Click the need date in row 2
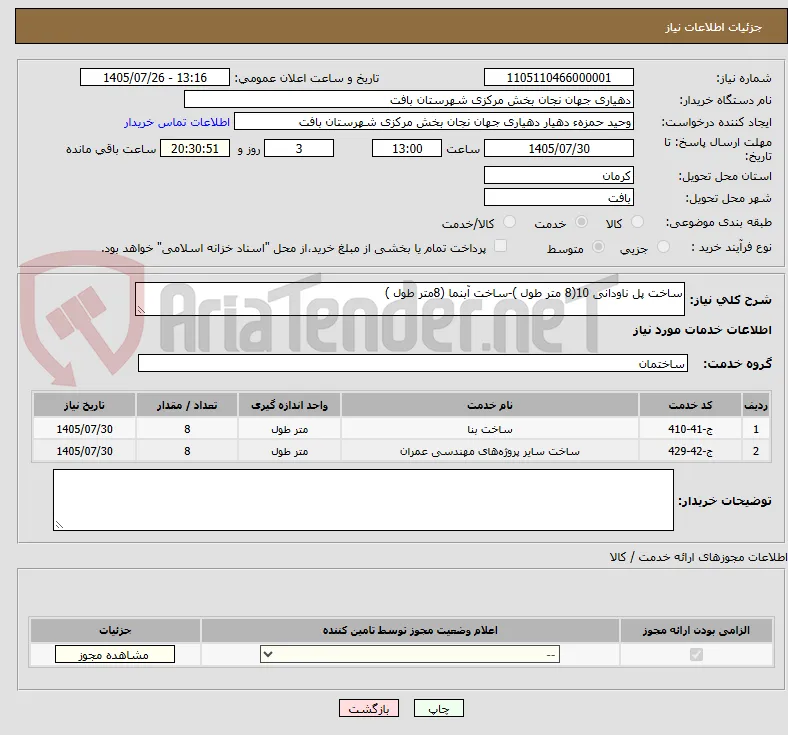 point(84,451)
